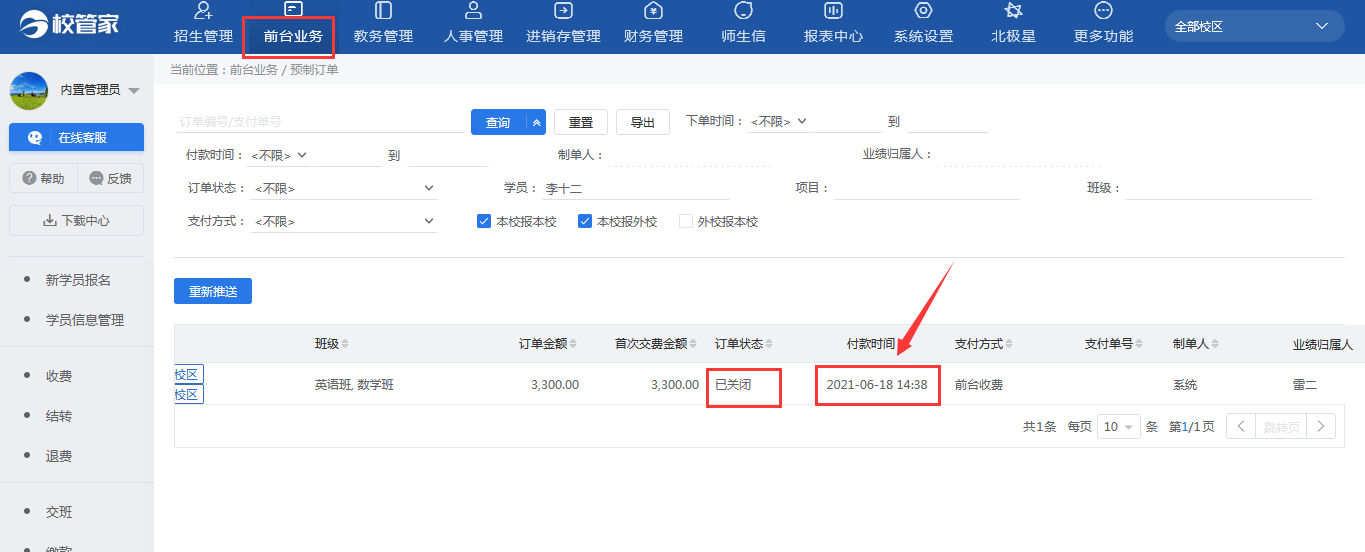The height and width of the screenshot is (552, 1365).
Task: Collapse advanced search with double-chevron
Action: coord(536,122)
